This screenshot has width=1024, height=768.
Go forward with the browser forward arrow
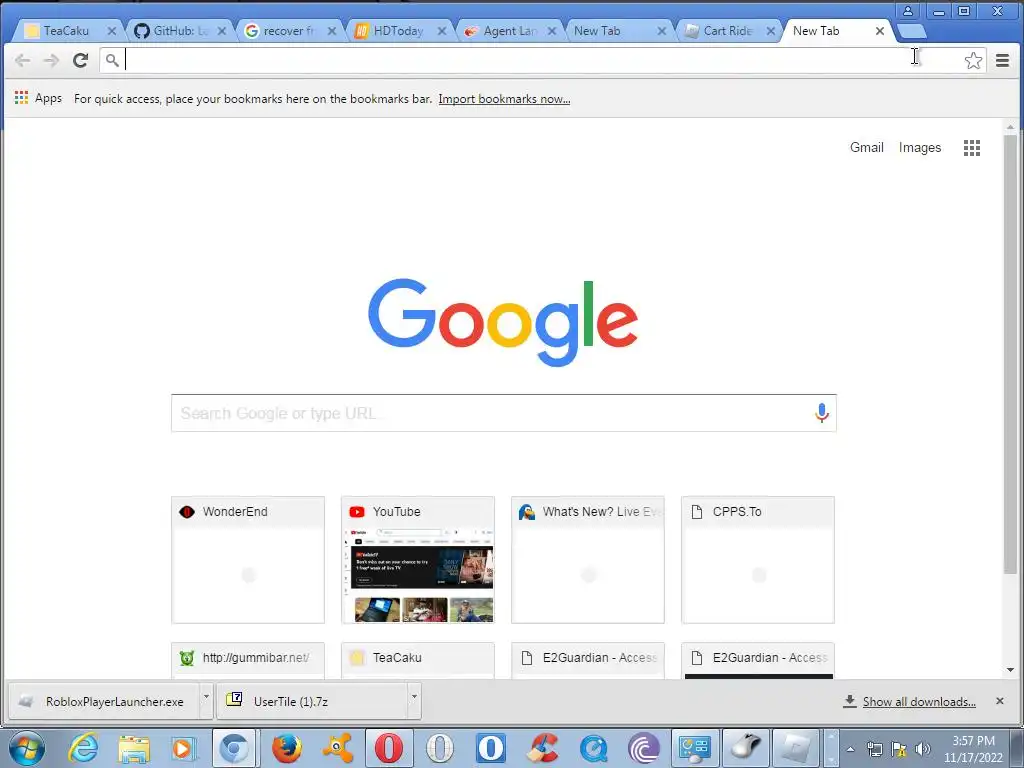tap(51, 61)
